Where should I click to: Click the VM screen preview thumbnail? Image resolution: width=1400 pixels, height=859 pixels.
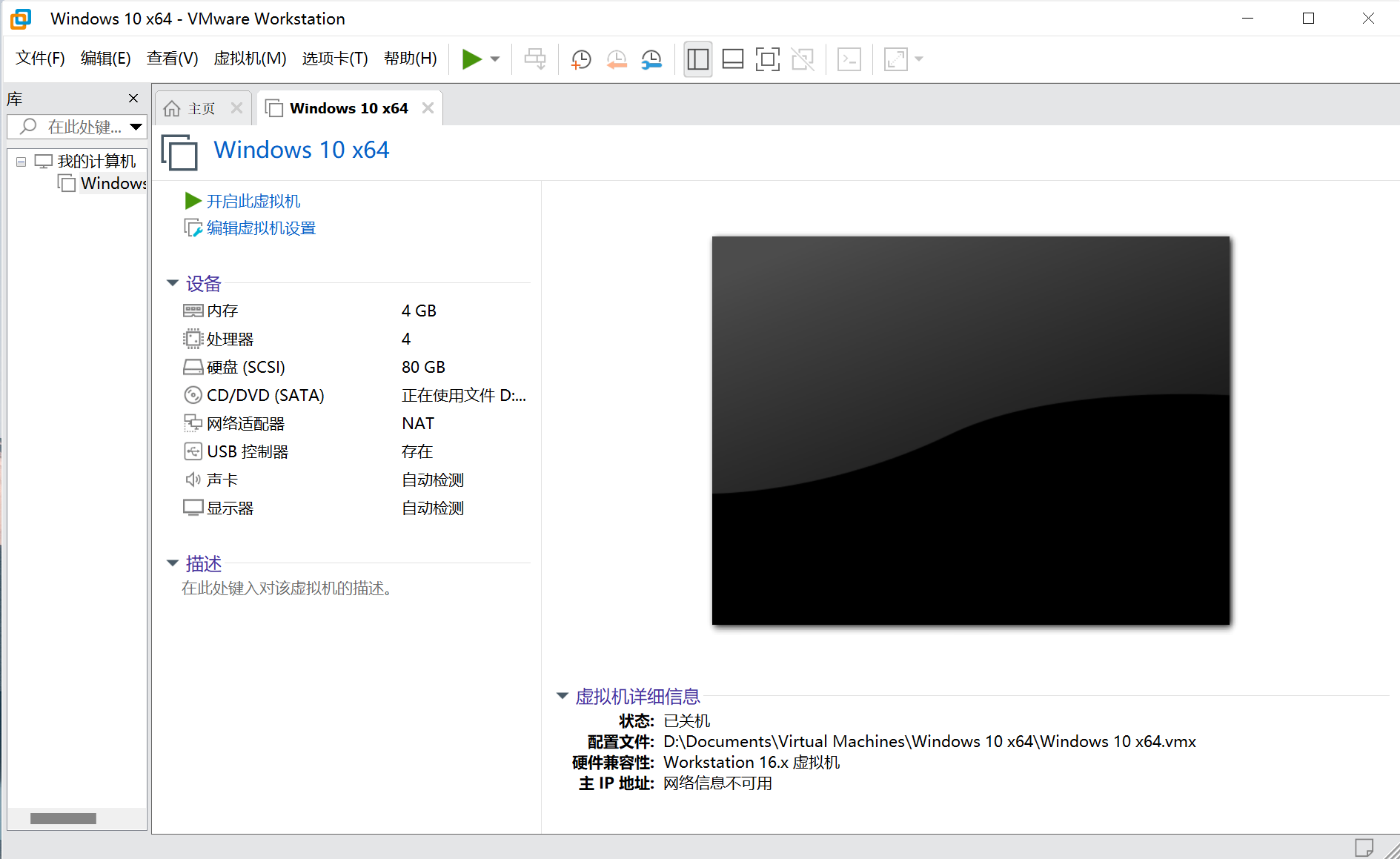[971, 431]
